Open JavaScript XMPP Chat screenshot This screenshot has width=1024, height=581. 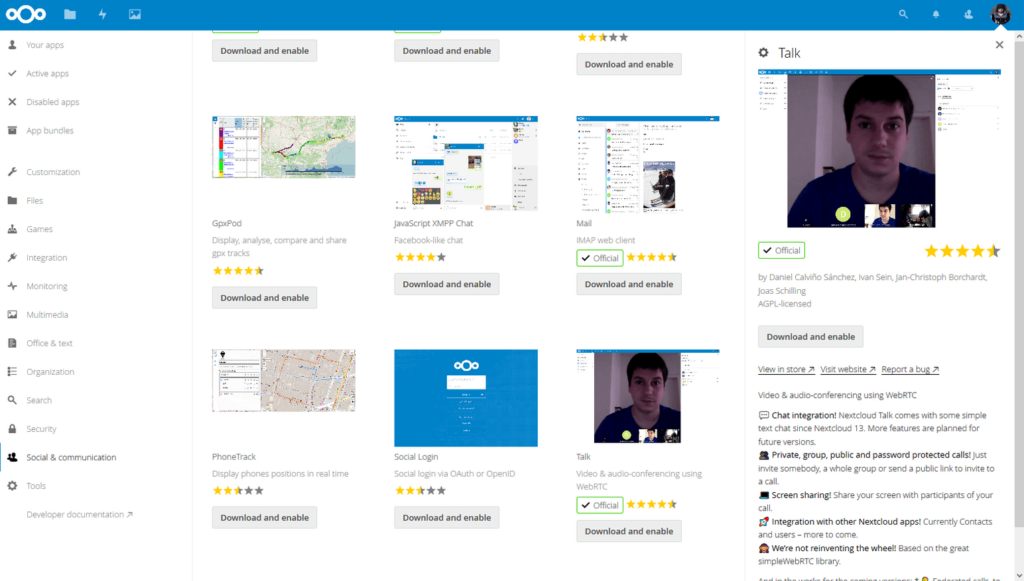(x=466, y=163)
